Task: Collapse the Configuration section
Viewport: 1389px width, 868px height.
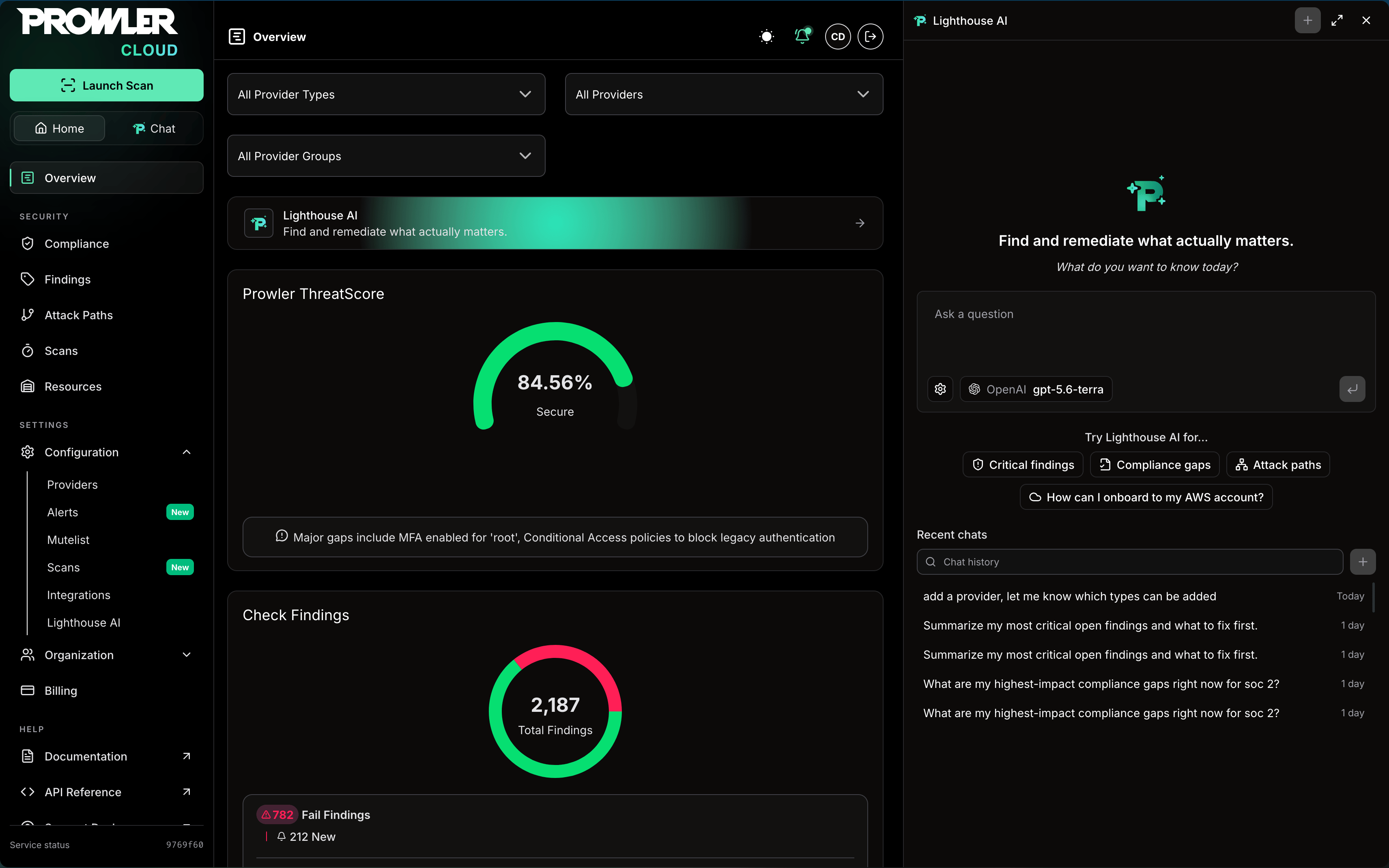Action: tap(107, 452)
